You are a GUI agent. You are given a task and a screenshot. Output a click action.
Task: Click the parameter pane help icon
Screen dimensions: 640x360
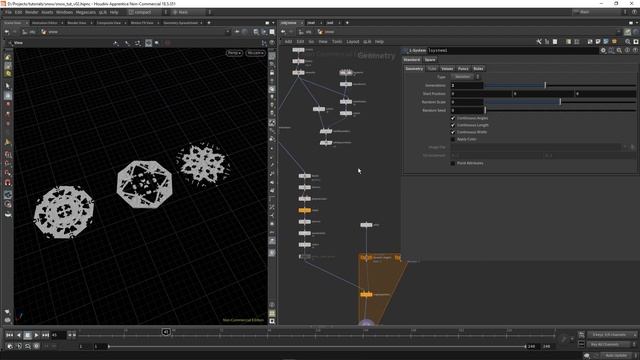point(635,50)
